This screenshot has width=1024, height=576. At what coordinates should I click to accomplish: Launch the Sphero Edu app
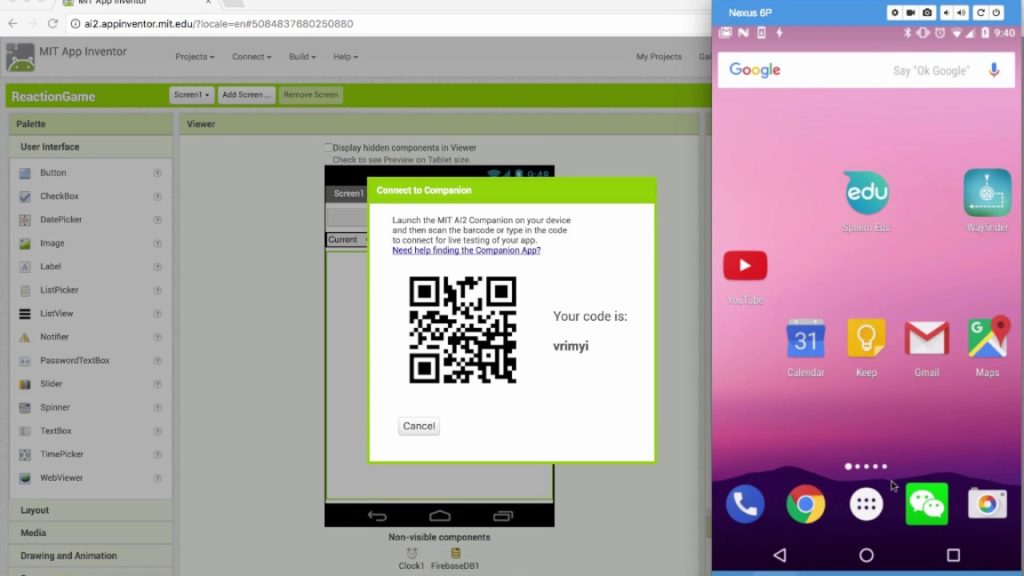pyautogui.click(x=866, y=193)
